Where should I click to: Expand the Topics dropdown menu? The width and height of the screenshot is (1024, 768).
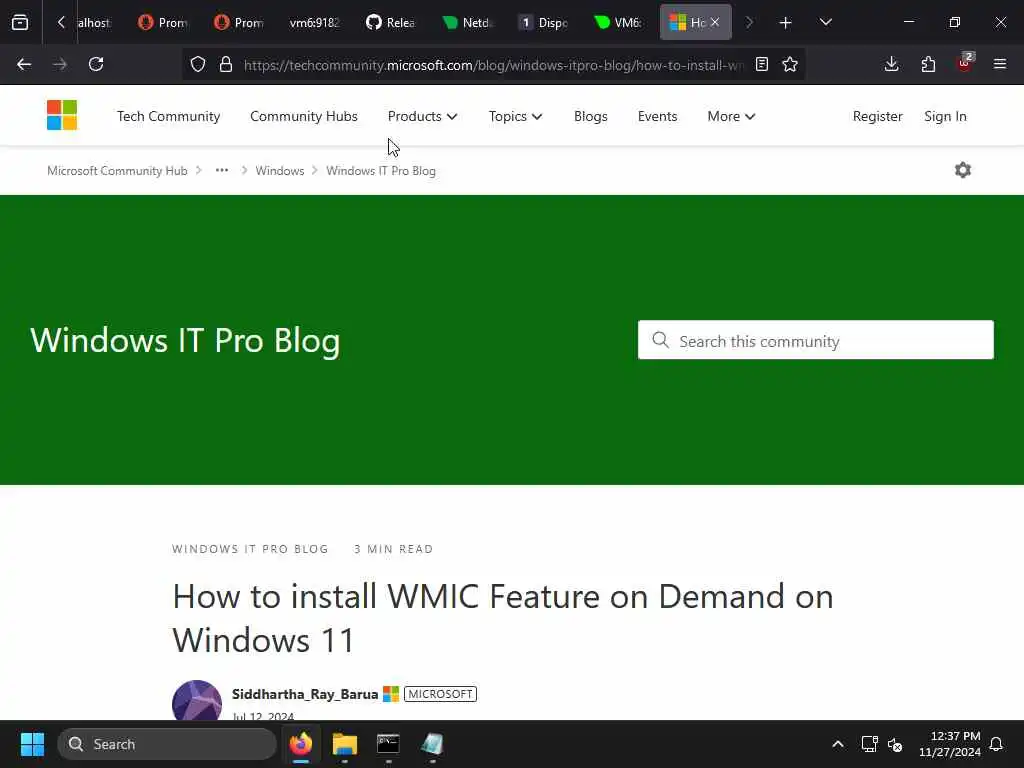[x=515, y=116]
